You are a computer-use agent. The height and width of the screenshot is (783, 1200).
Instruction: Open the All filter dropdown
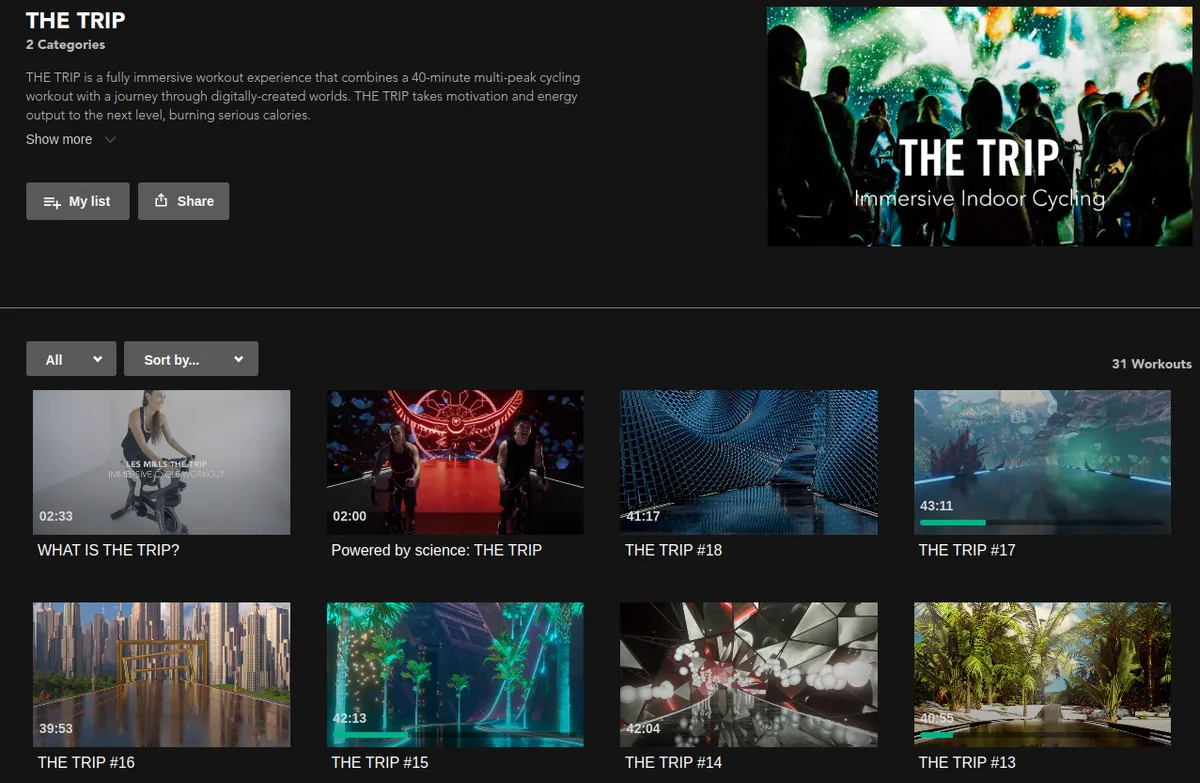(x=71, y=360)
